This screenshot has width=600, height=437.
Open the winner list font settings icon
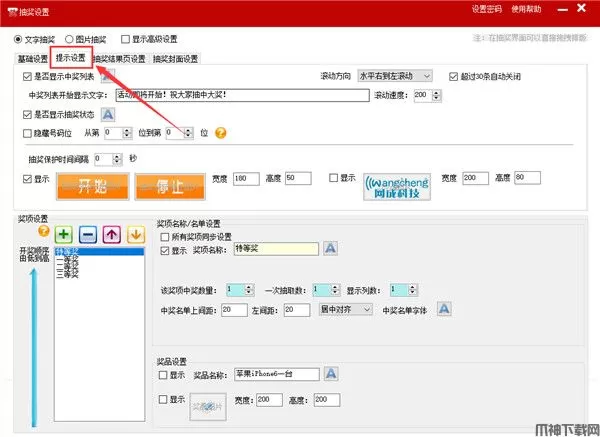[445, 310]
